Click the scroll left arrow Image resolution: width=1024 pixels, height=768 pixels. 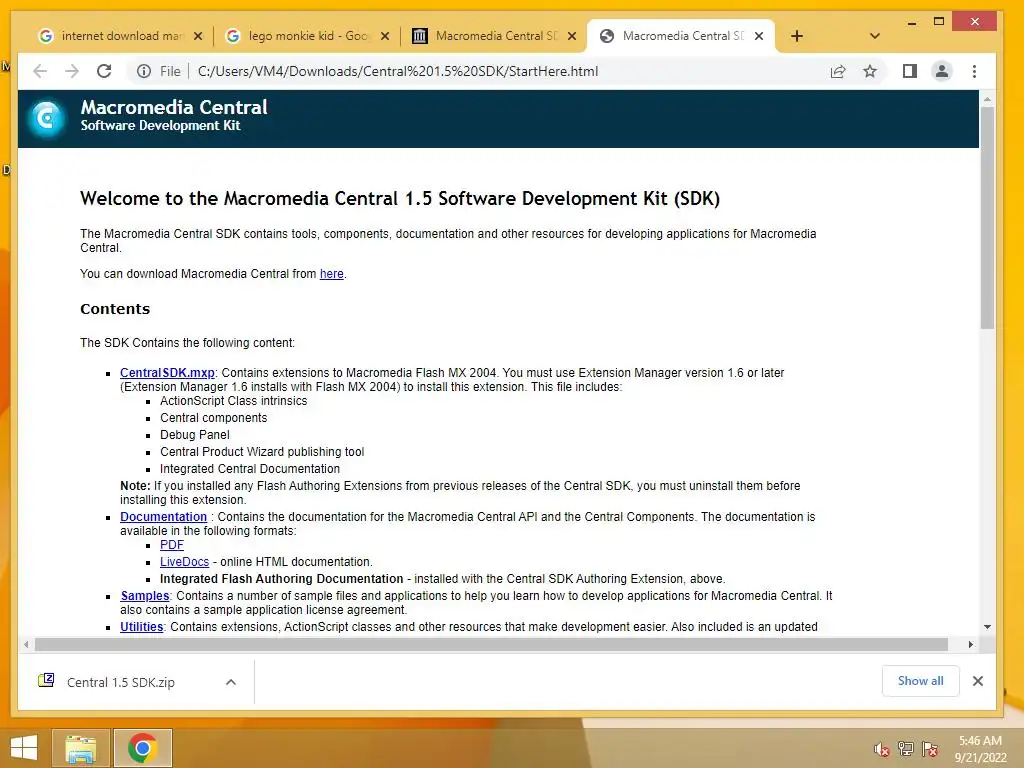click(25, 645)
